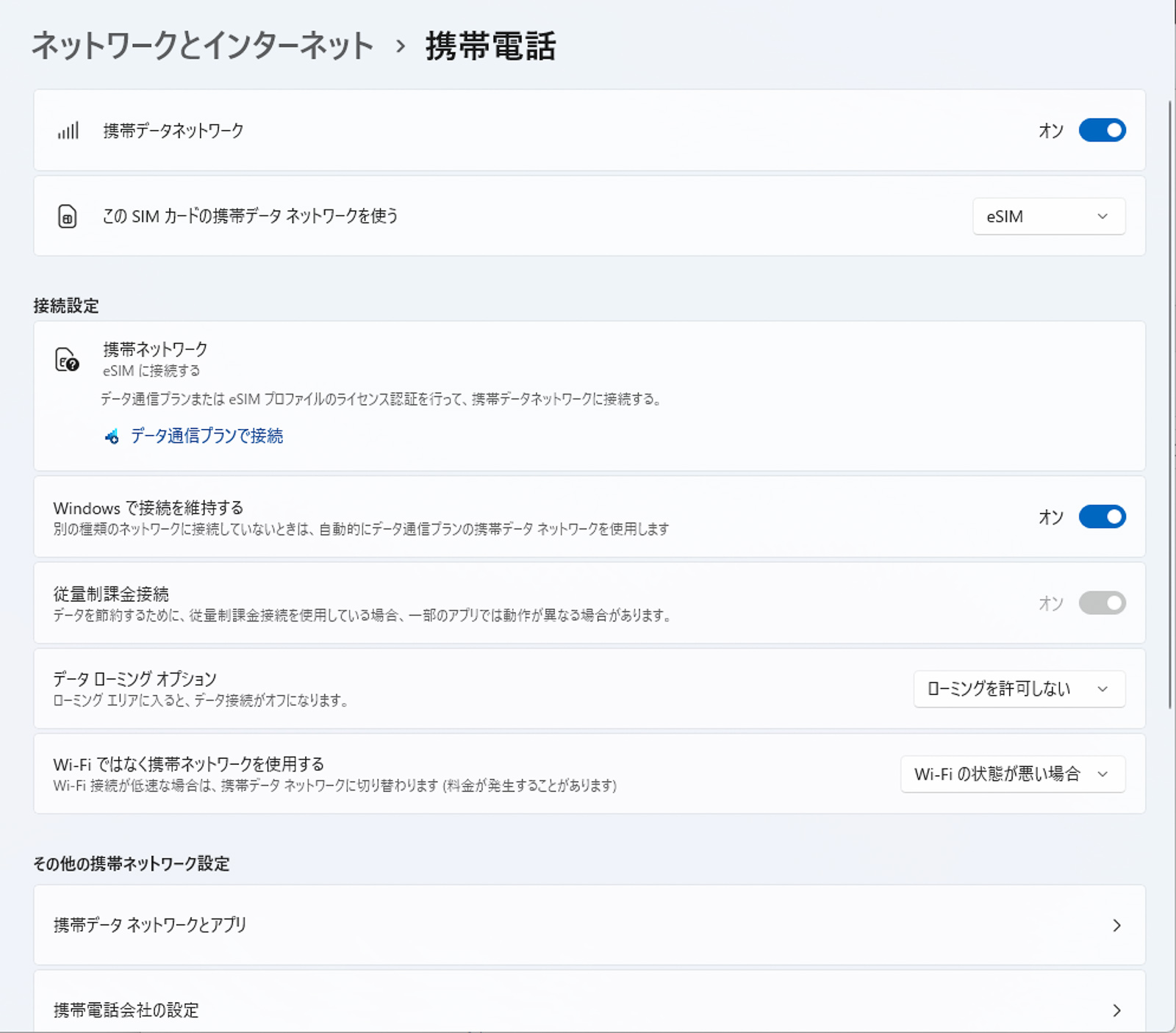
Task: Click the blue icon beside データ通信プランで接続
Action: coord(112,436)
